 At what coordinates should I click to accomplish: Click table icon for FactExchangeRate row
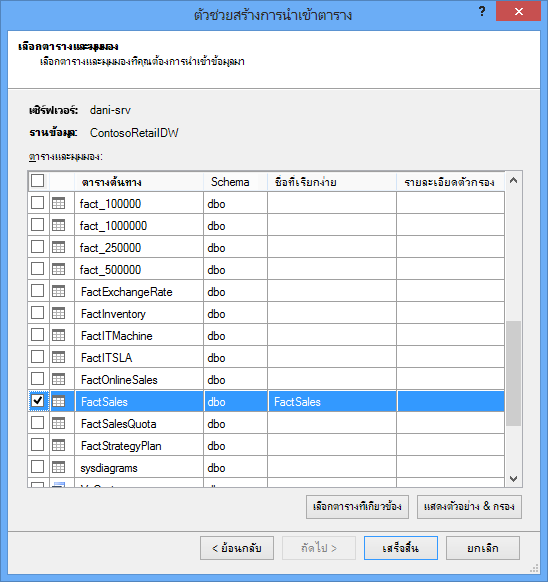tap(58, 291)
